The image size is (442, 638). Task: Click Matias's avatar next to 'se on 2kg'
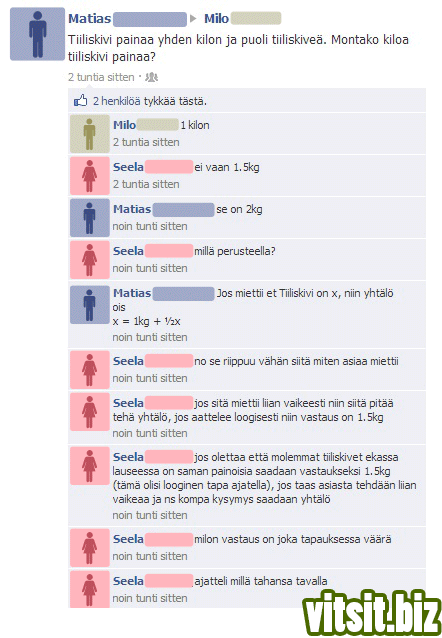[x=90, y=218]
